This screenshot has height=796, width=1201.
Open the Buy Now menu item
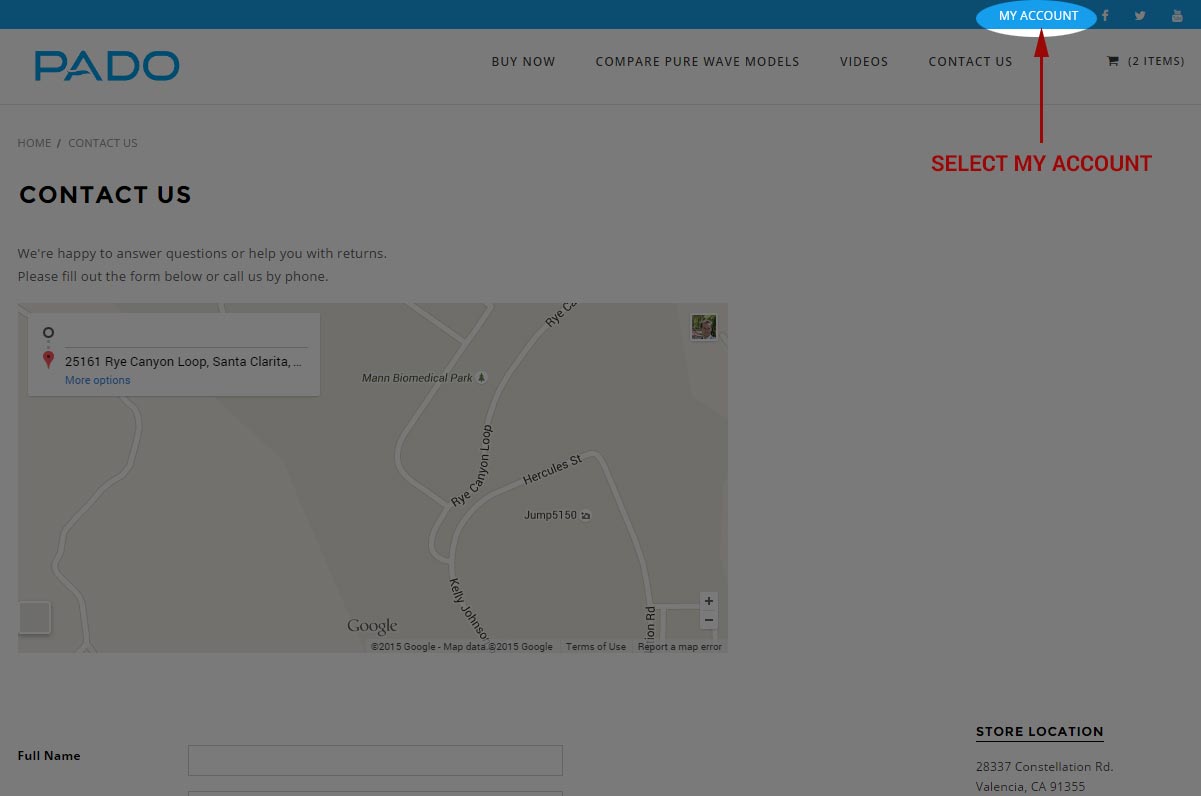[523, 62]
